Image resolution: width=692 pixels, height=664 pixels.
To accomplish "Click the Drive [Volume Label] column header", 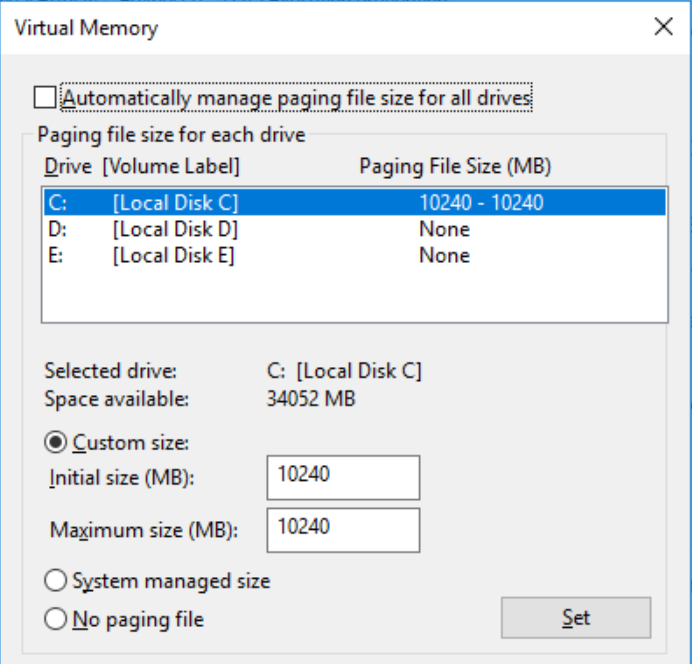I will [x=141, y=165].
